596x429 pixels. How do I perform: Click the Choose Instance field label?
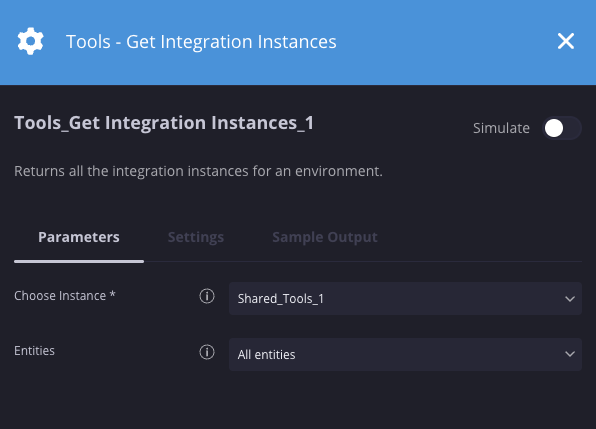tap(60, 296)
